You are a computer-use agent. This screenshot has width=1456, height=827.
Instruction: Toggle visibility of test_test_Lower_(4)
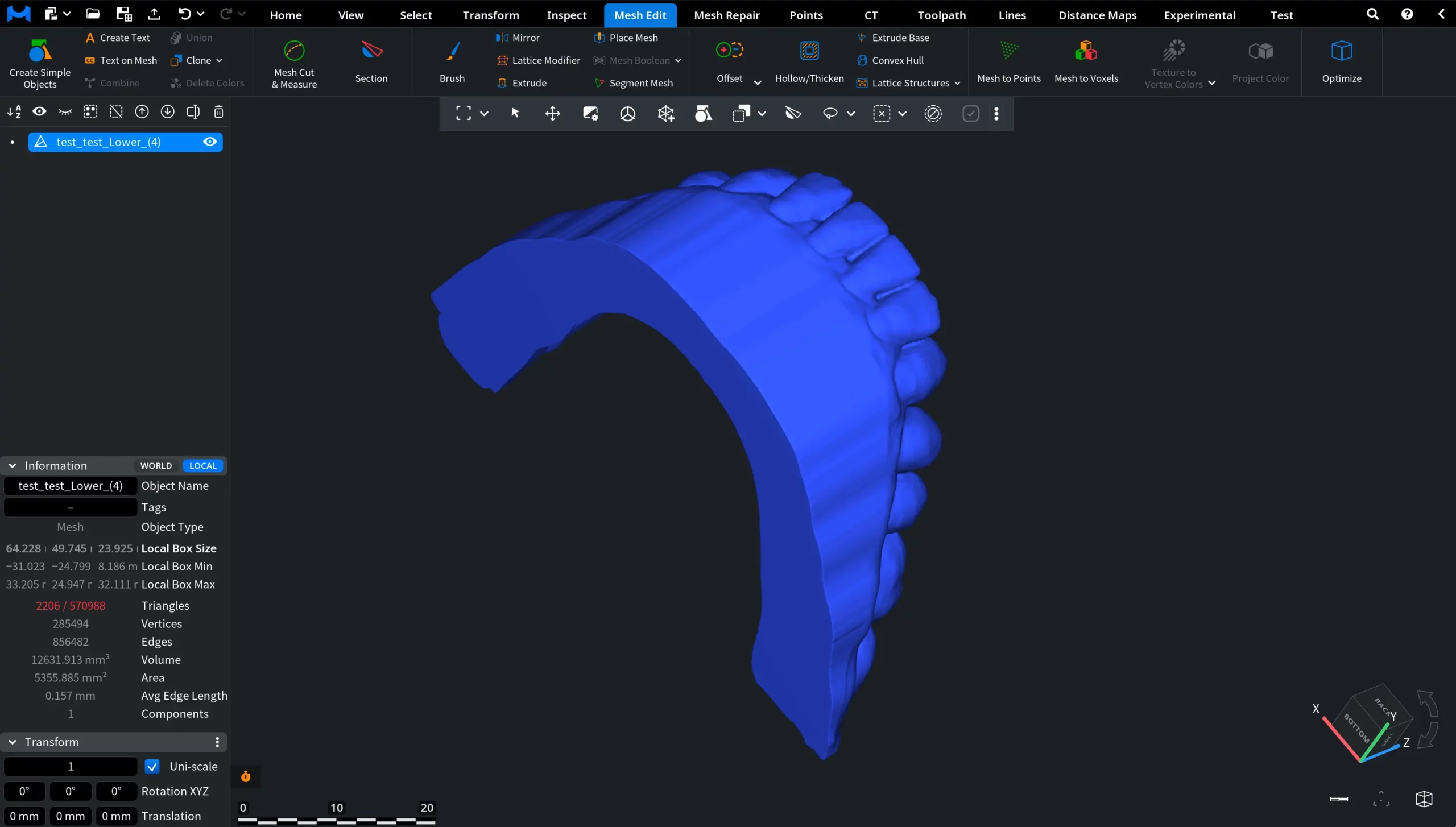coord(209,142)
